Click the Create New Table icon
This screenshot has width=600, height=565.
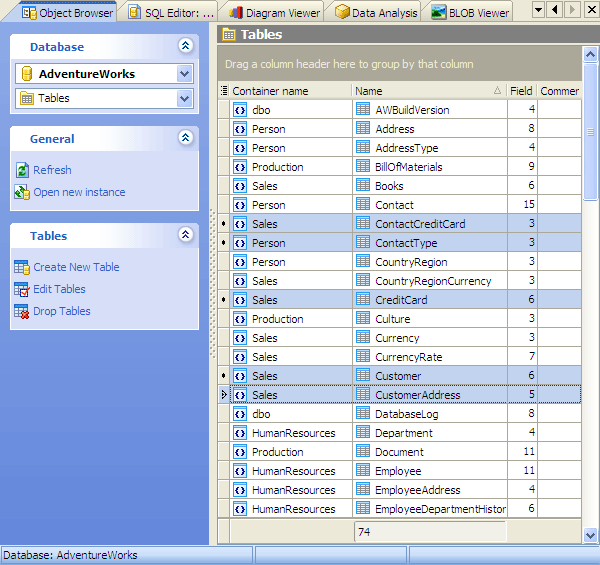point(22,267)
